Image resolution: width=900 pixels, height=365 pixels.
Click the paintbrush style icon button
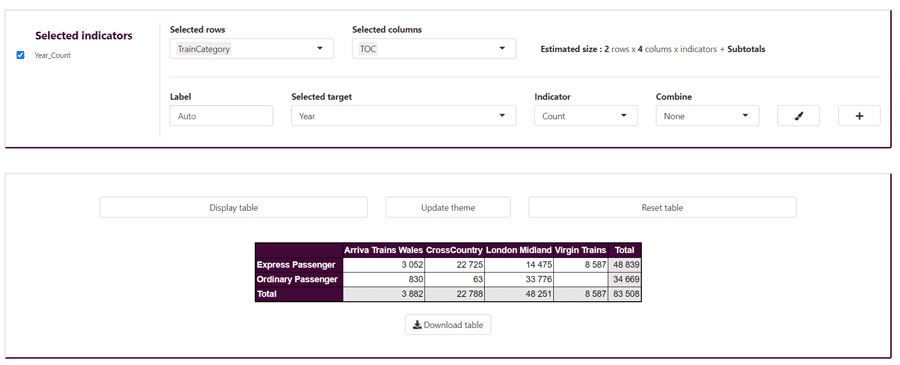798,115
